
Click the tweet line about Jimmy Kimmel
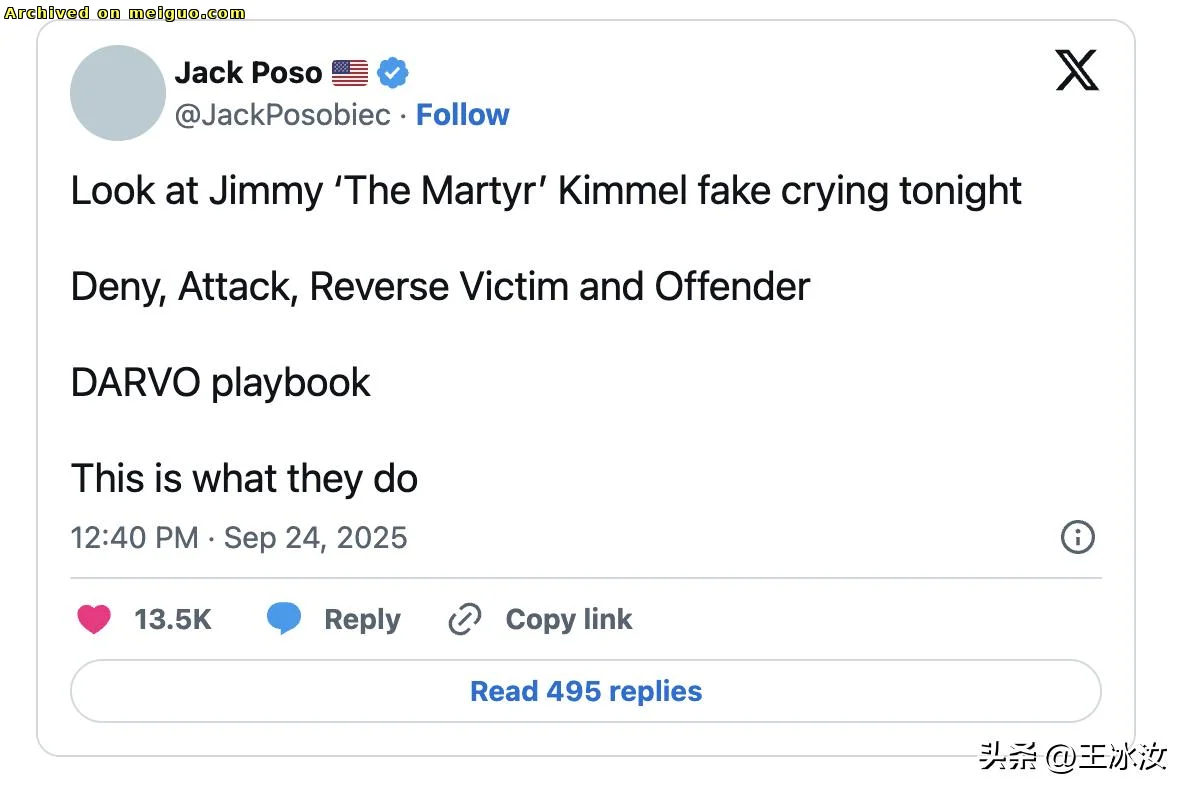pos(546,191)
